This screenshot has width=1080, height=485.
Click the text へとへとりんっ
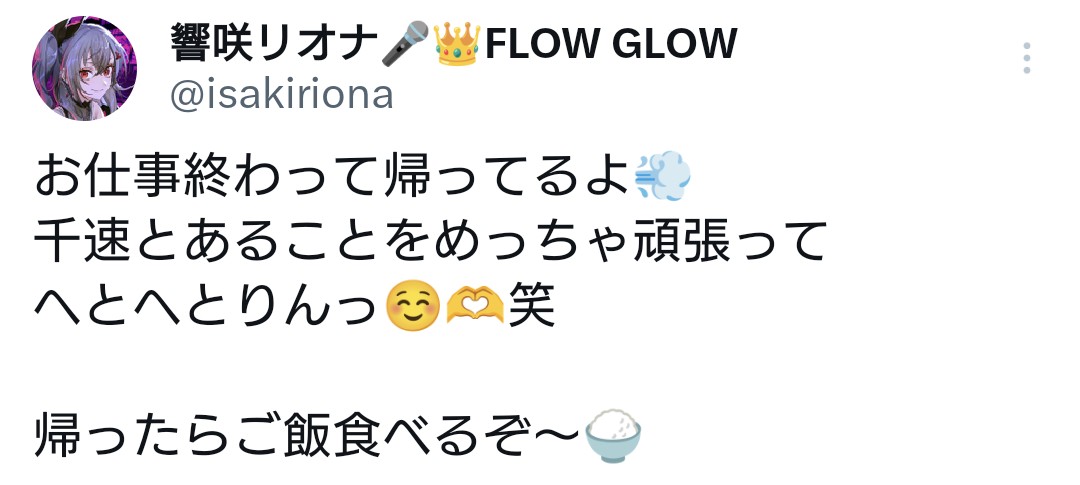pyautogui.click(x=209, y=307)
